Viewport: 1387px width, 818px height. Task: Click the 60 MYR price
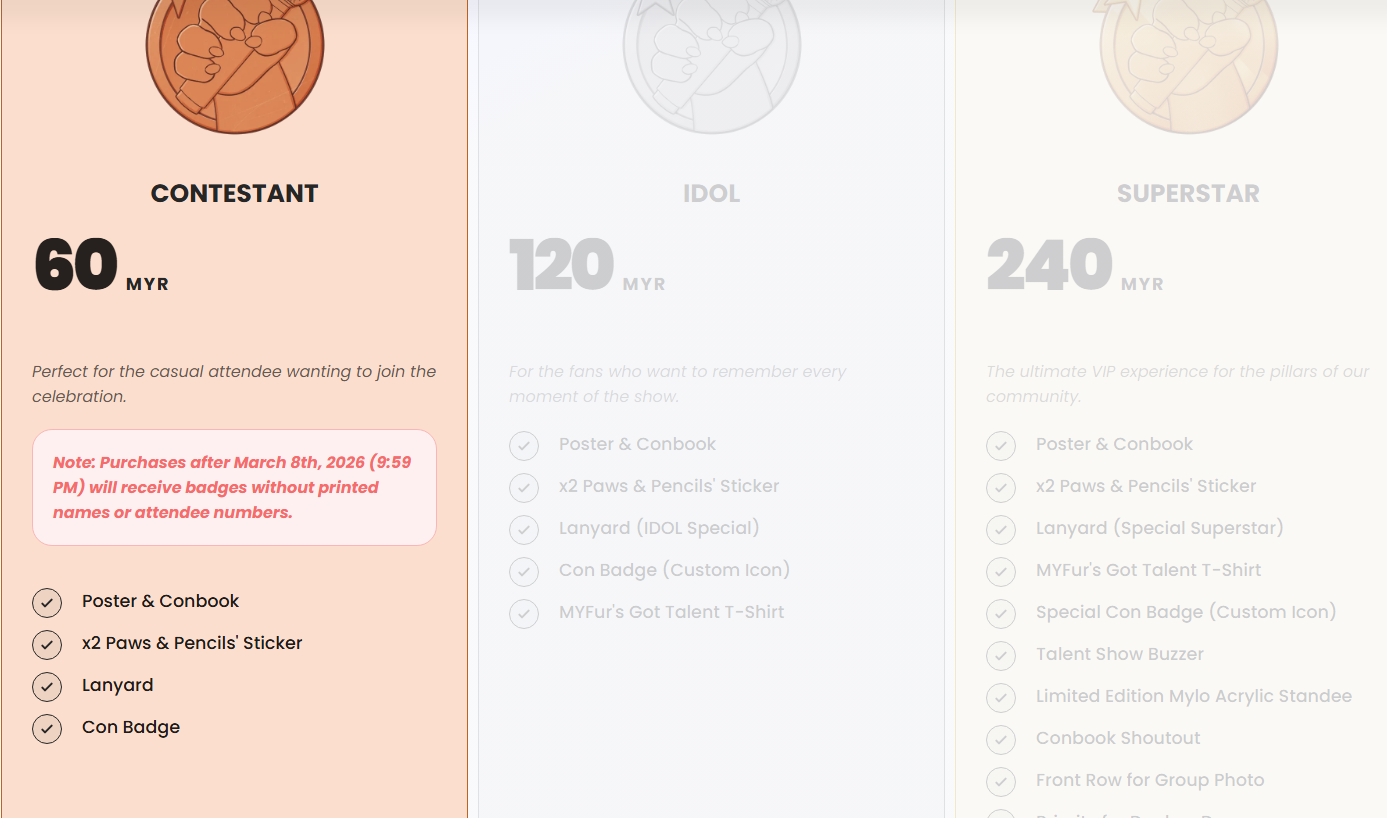(101, 266)
